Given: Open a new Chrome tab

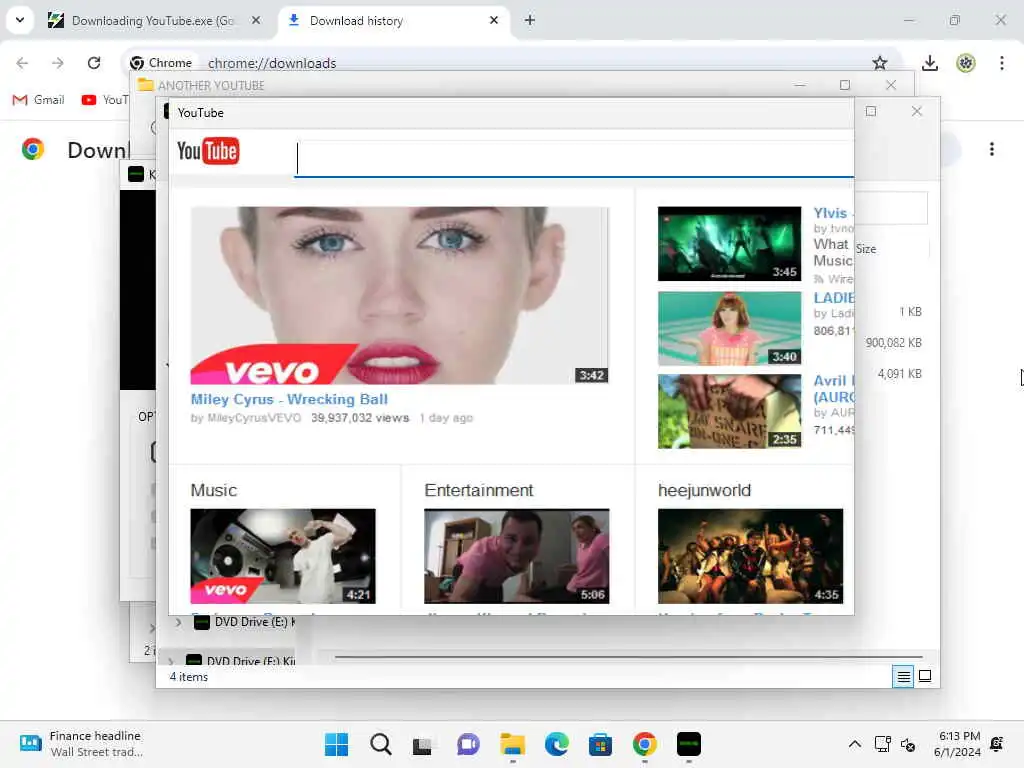Looking at the screenshot, I should coord(530,21).
